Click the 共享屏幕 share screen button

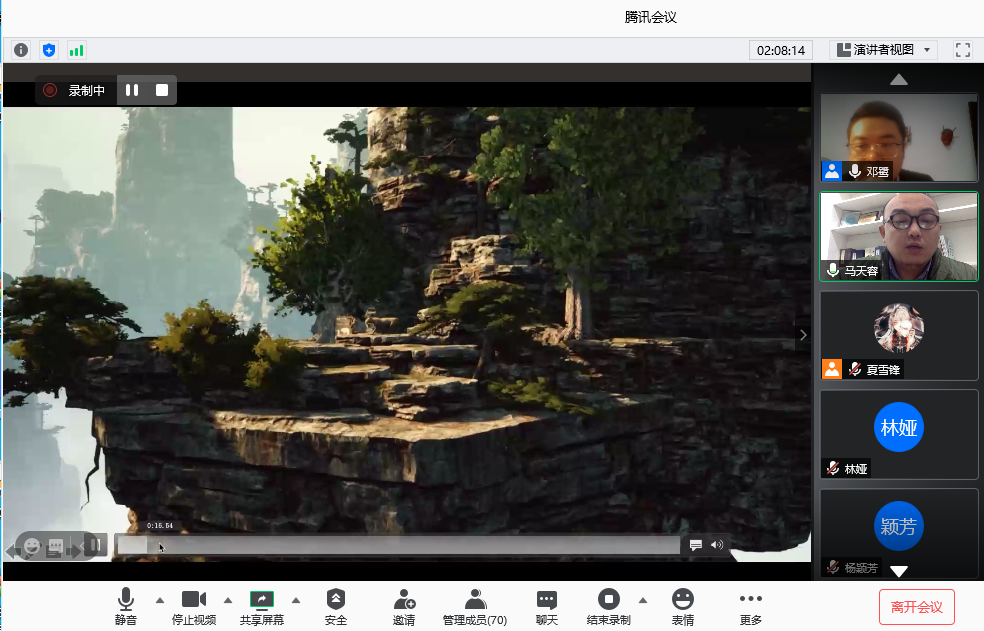click(x=262, y=607)
